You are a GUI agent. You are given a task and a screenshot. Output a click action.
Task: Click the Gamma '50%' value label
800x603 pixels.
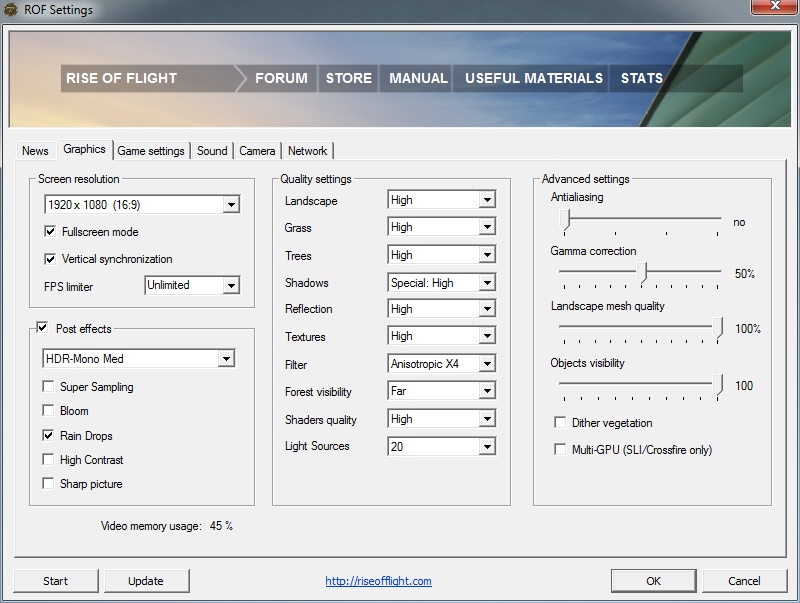click(744, 274)
